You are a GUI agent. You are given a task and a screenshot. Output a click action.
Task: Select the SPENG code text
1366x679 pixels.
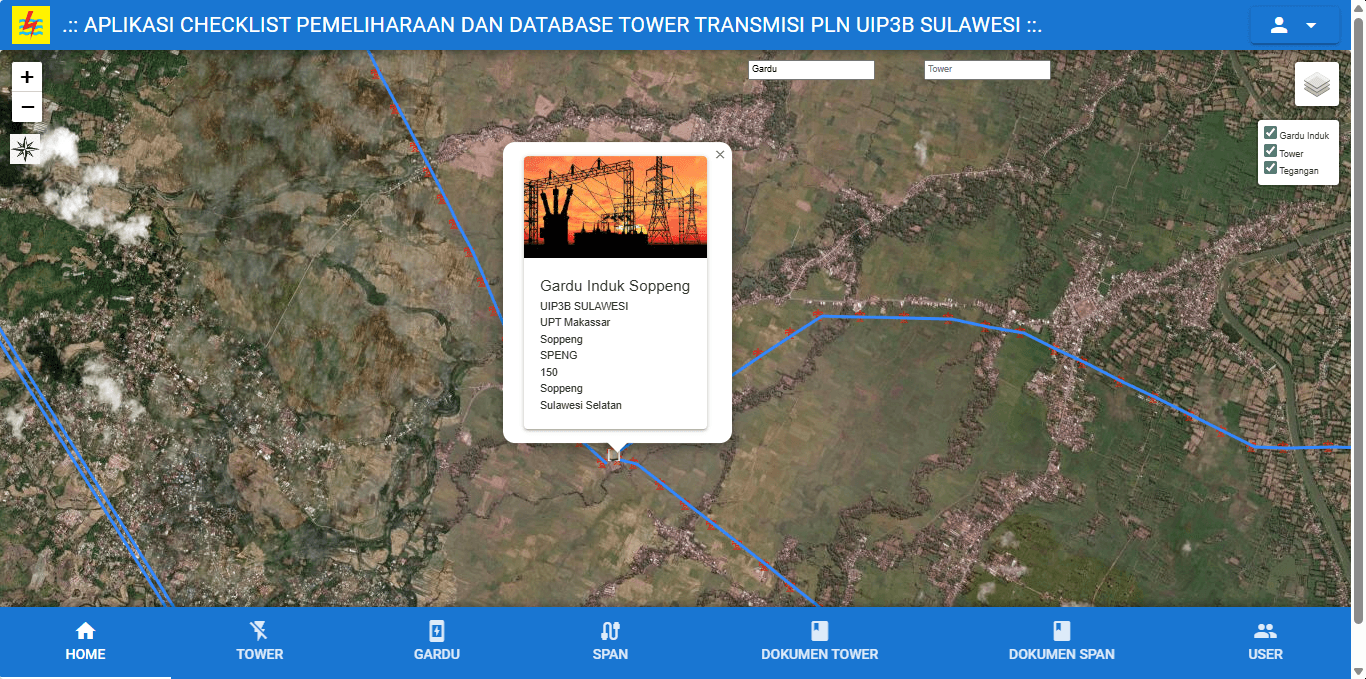[559, 355]
